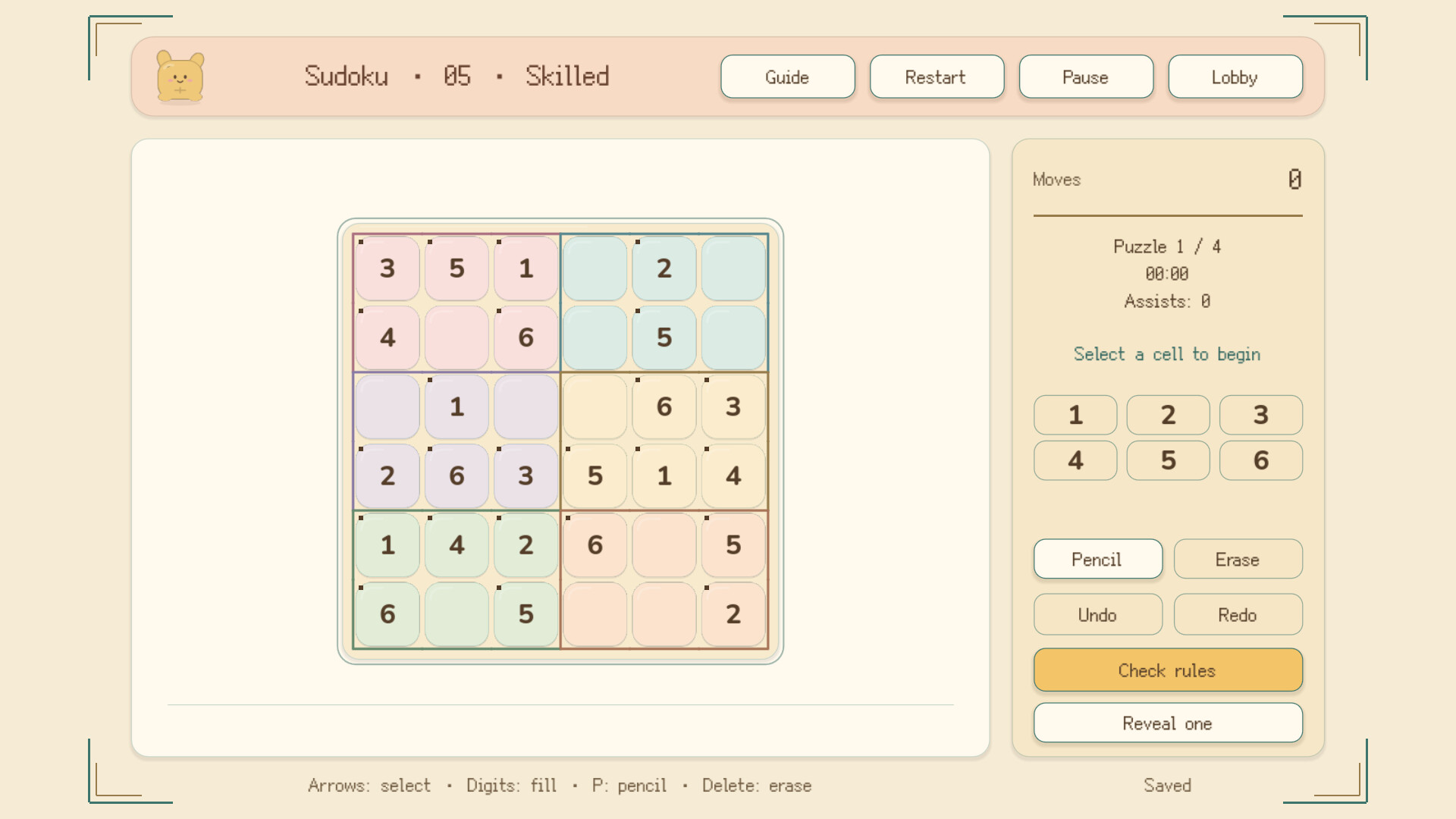Open the Guide
1456x819 pixels.
787,77
